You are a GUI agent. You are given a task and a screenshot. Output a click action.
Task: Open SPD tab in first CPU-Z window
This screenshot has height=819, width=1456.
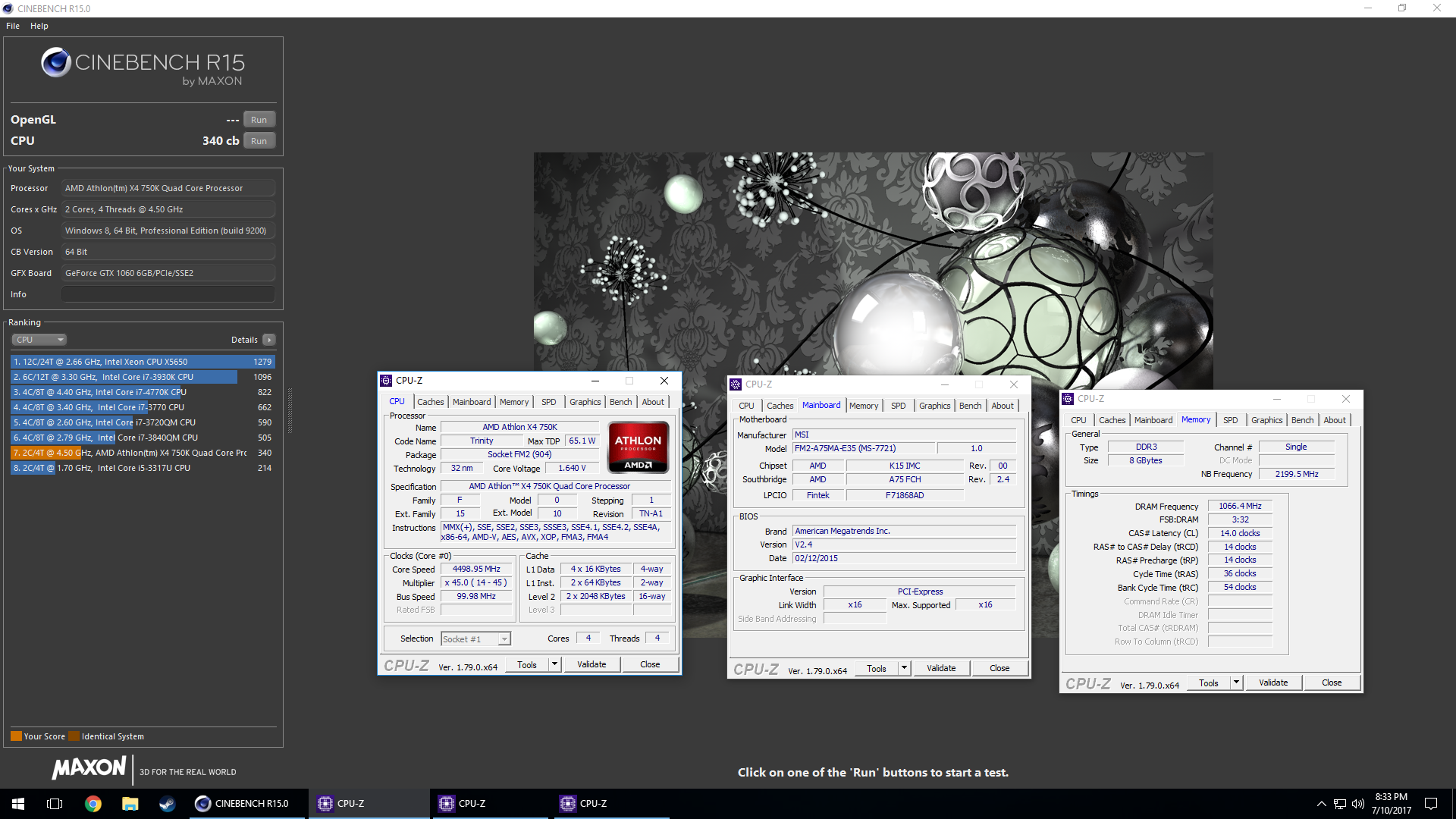tap(549, 402)
